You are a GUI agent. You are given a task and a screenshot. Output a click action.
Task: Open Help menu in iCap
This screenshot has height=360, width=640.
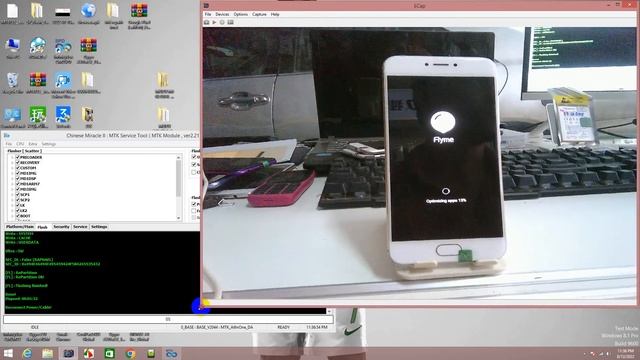coord(275,14)
